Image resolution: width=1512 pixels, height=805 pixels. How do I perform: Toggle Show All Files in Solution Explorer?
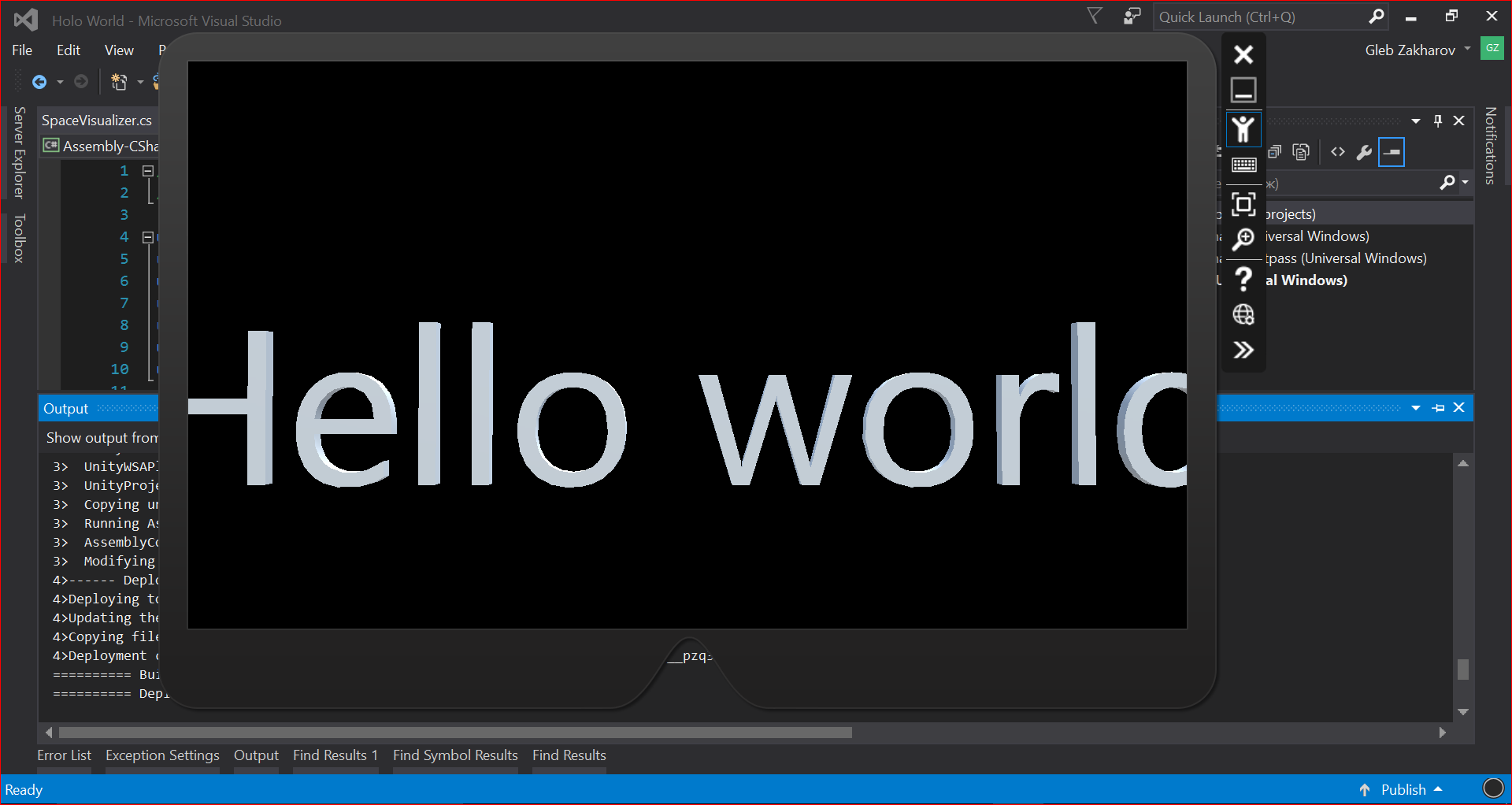[x=1300, y=152]
